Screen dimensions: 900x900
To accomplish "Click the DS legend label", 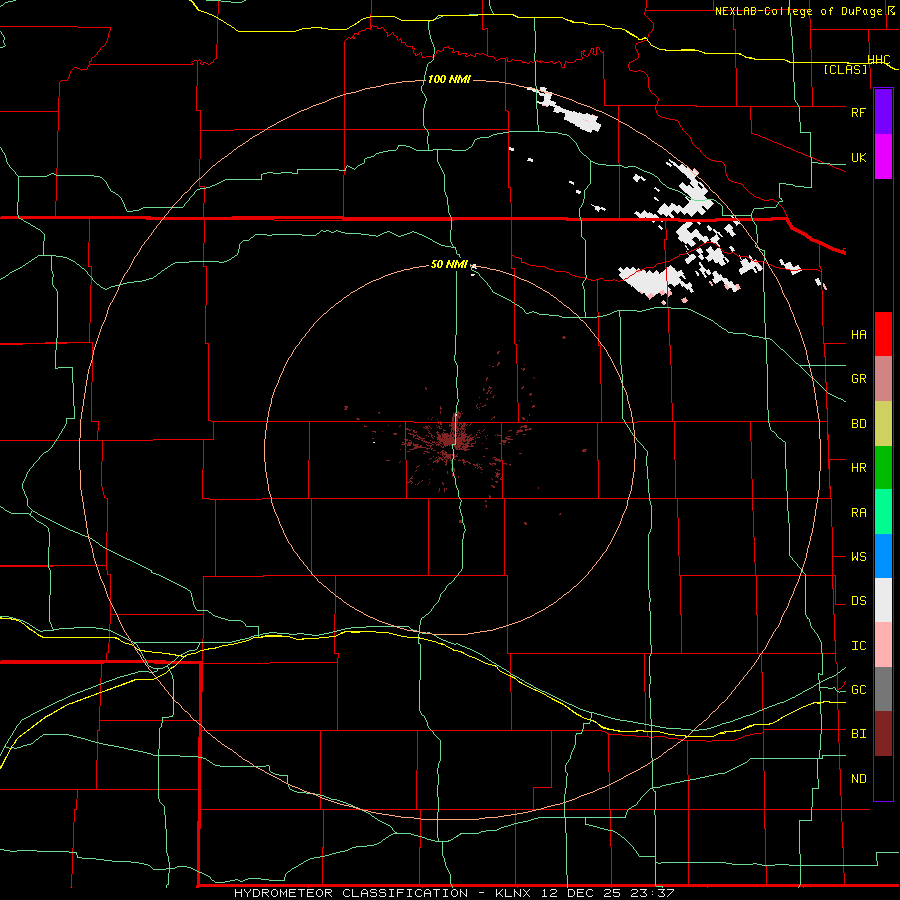I will coord(858,601).
